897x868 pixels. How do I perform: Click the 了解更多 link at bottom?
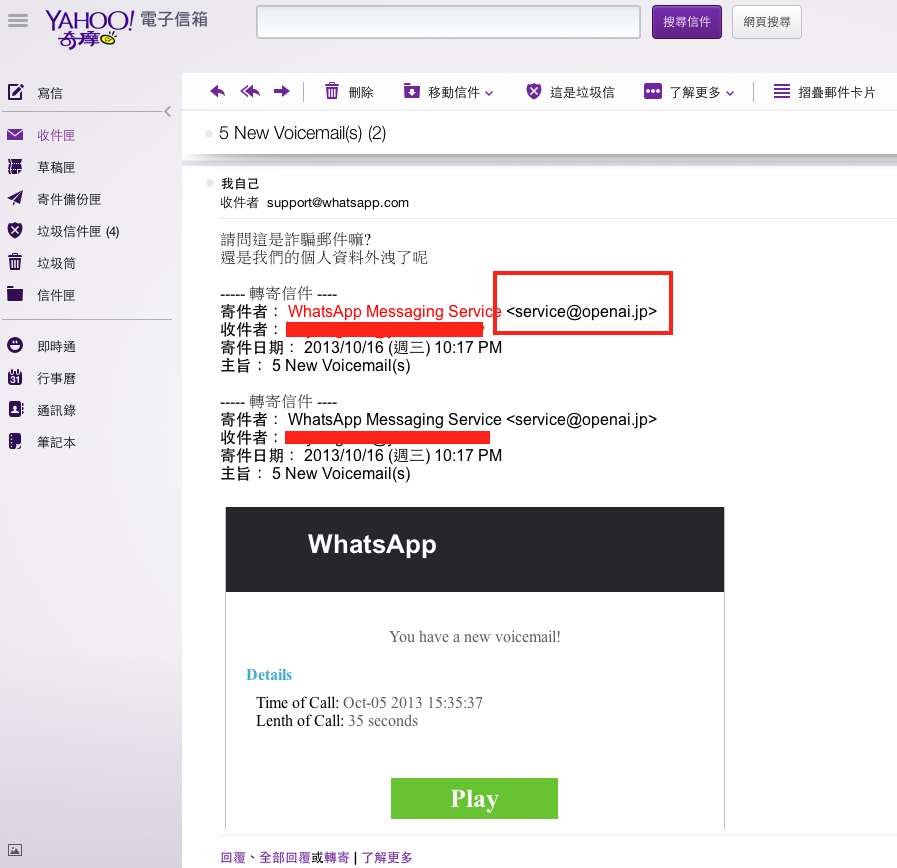[x=387, y=857]
